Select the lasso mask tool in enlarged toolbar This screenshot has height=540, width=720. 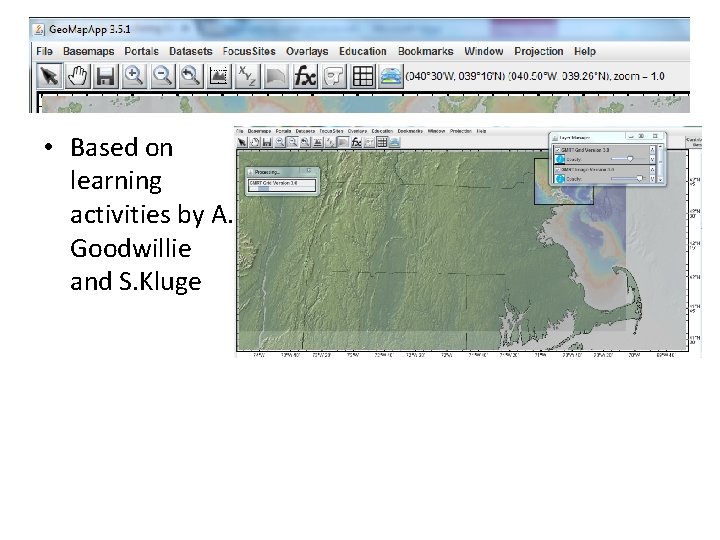pos(334,76)
